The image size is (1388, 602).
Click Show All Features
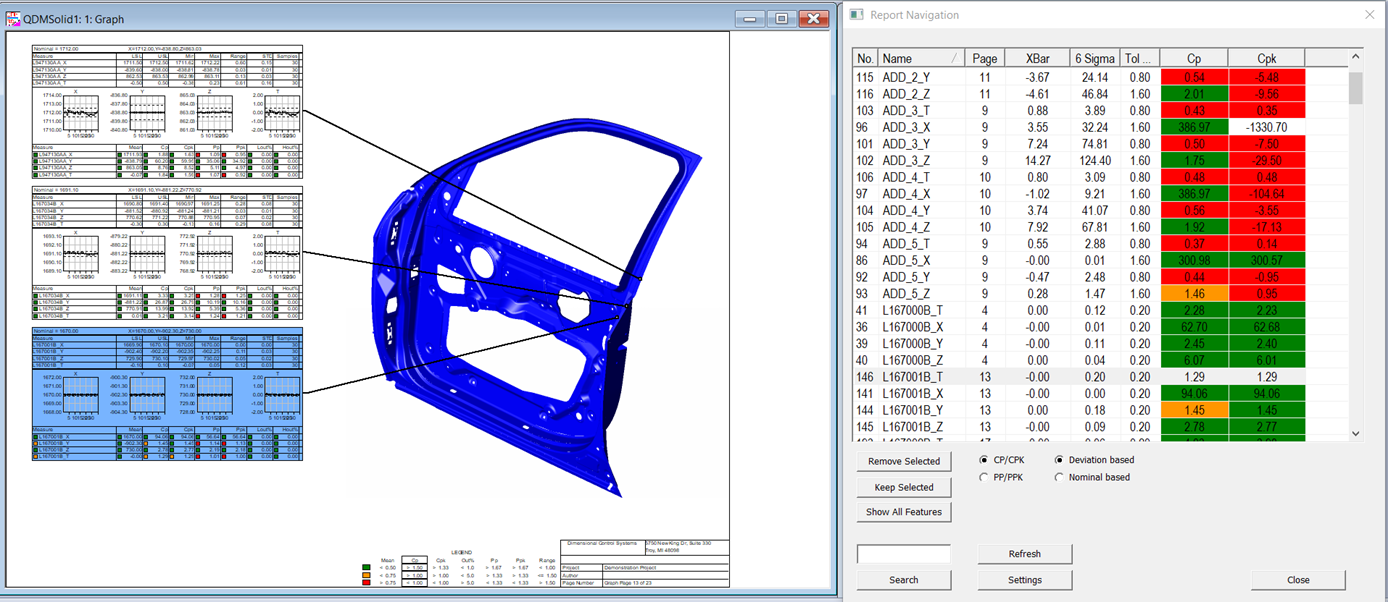point(903,511)
